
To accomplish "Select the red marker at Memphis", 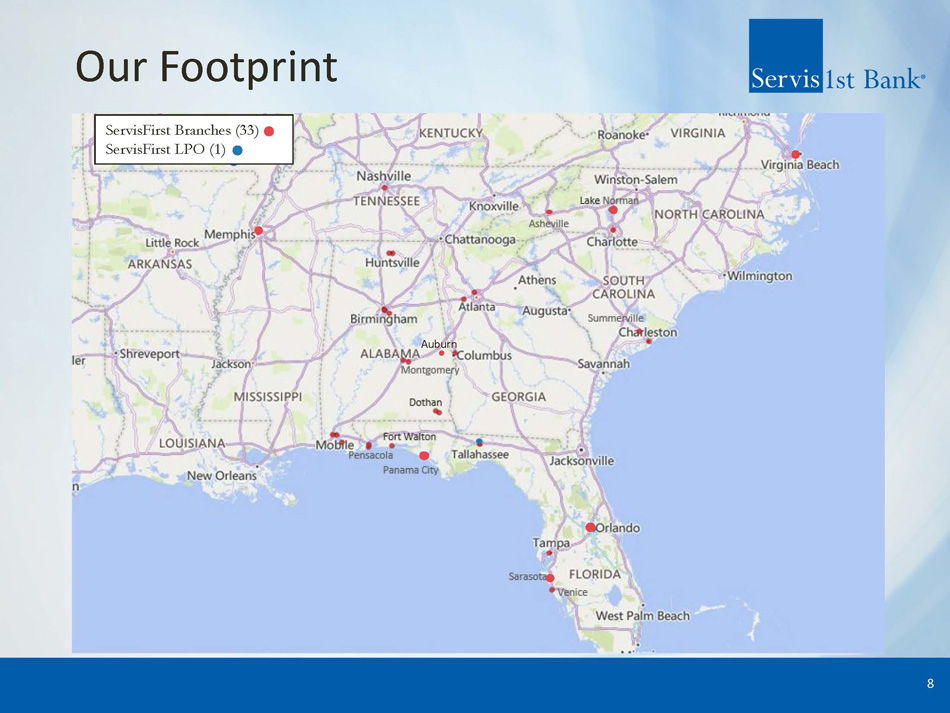I will (258, 231).
